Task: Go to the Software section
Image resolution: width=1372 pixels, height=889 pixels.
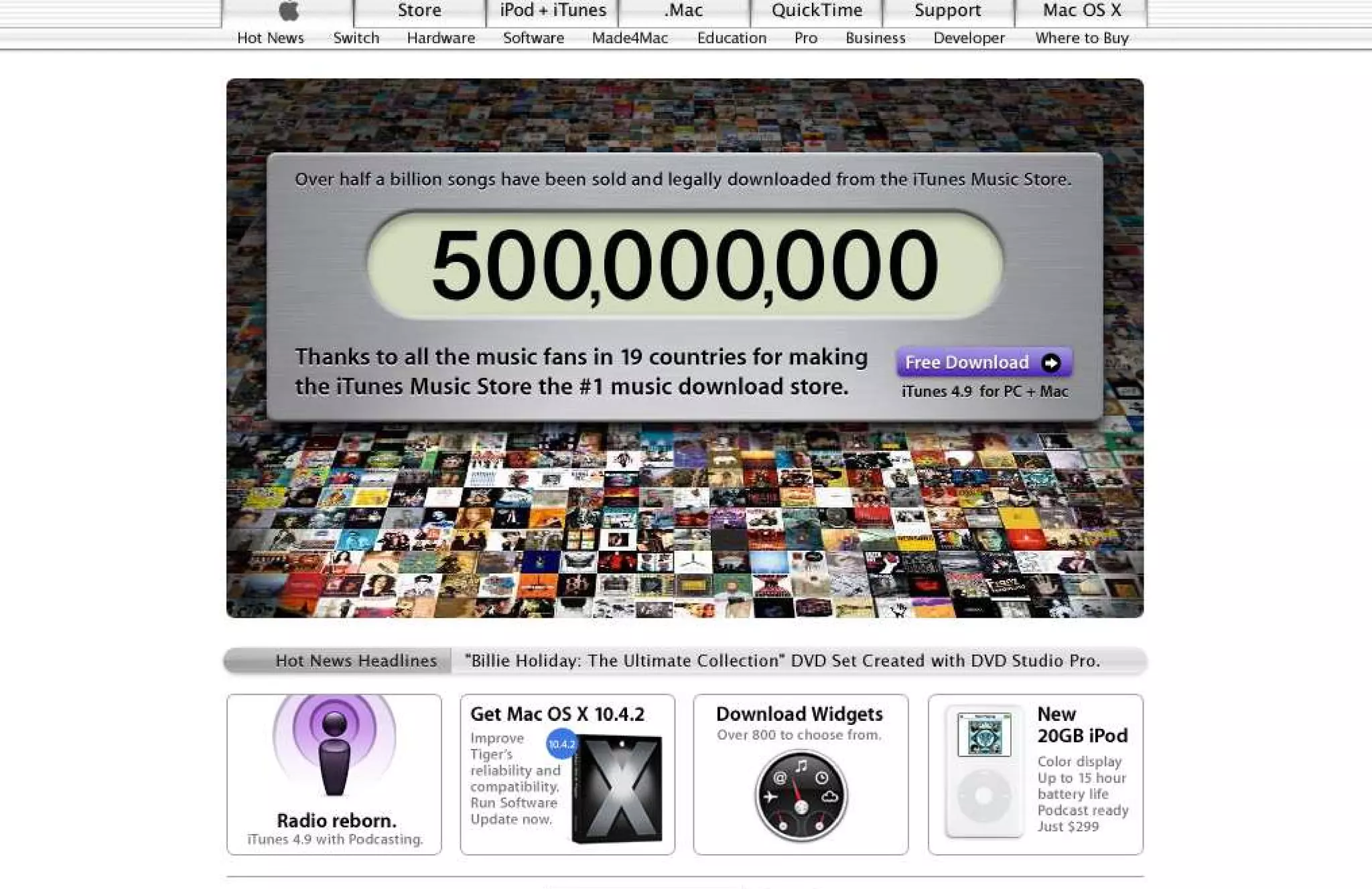Action: 533,38
